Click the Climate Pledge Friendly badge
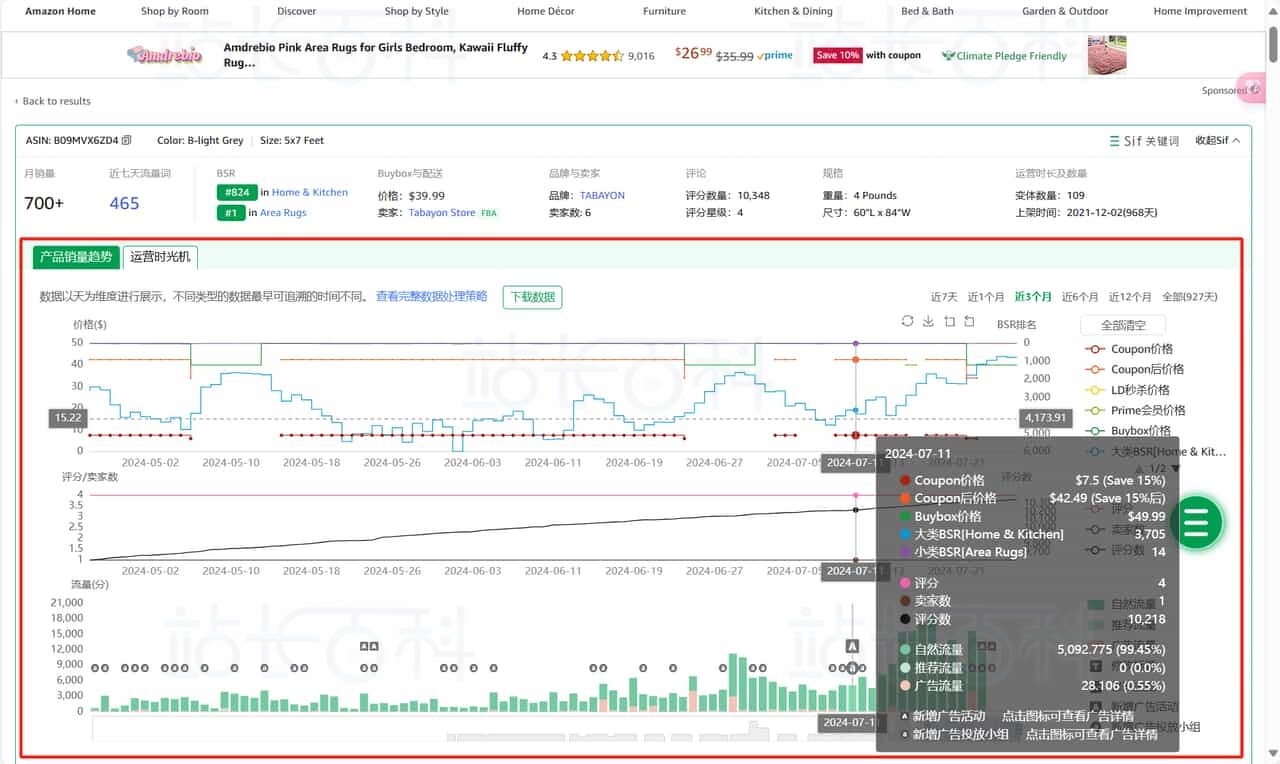Screen dimensions: 1280x764 1005,56
